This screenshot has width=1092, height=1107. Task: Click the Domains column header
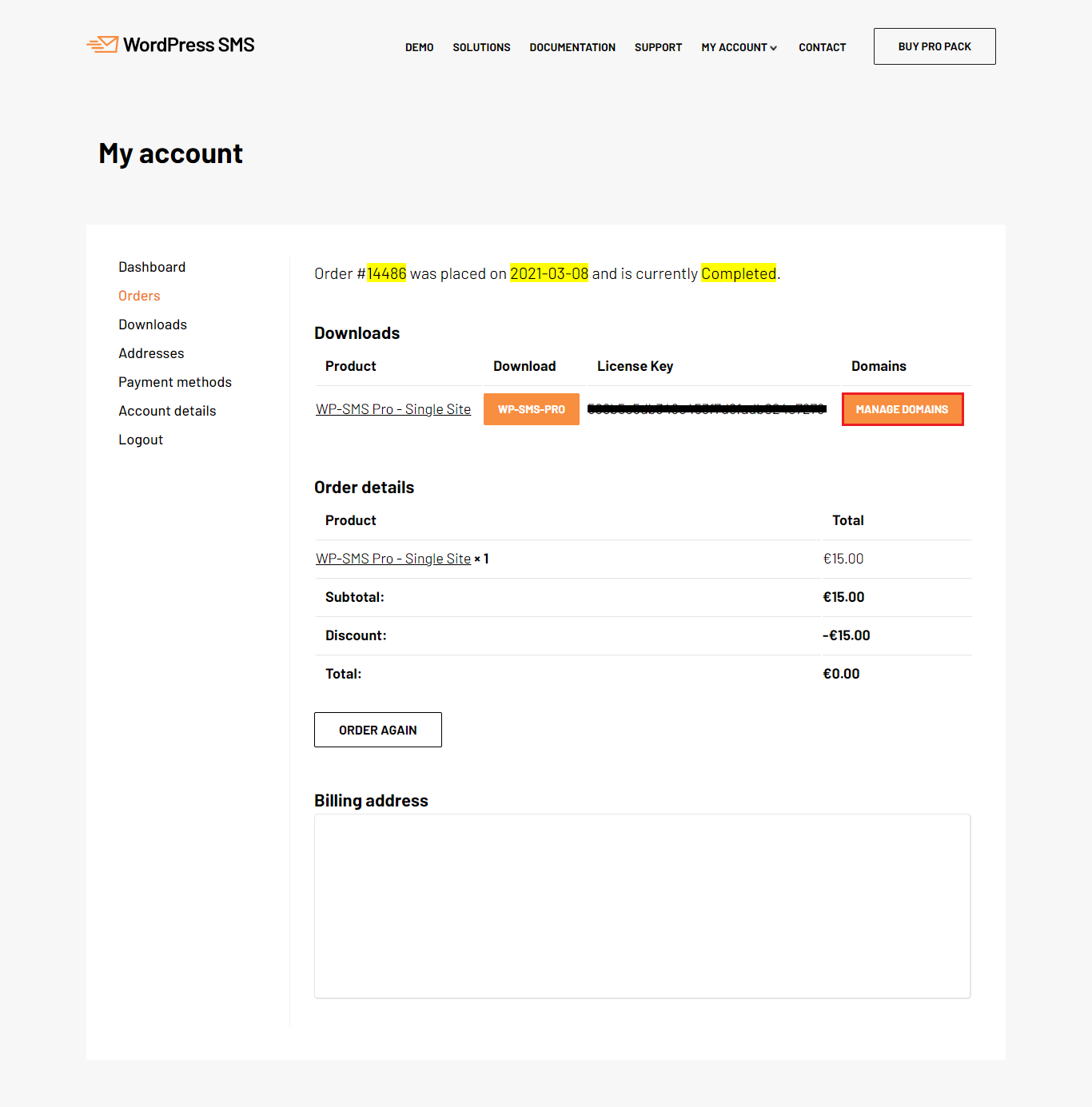click(x=879, y=366)
